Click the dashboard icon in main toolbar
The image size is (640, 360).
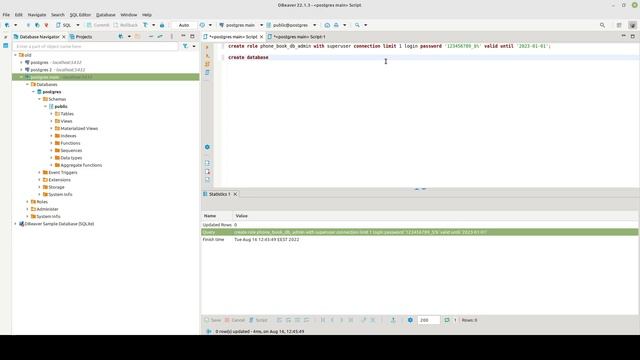click(x=327, y=25)
